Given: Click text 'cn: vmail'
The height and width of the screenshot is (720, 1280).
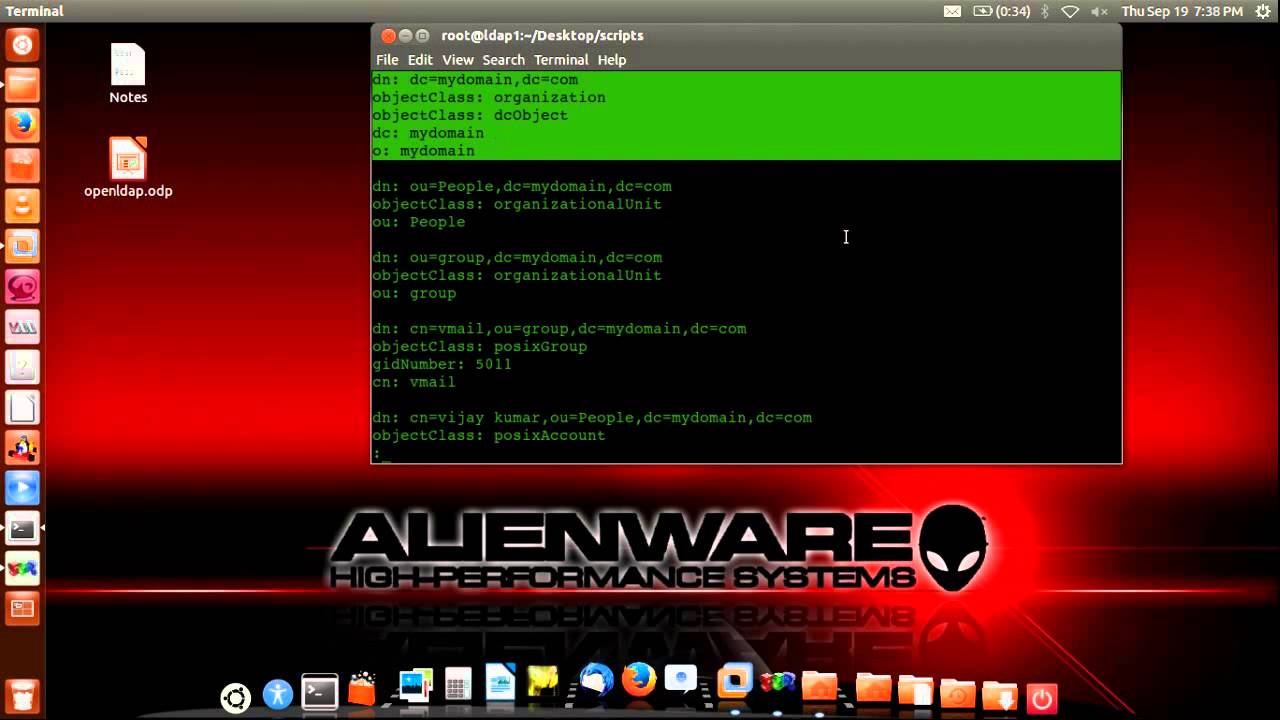Looking at the screenshot, I should [x=414, y=382].
